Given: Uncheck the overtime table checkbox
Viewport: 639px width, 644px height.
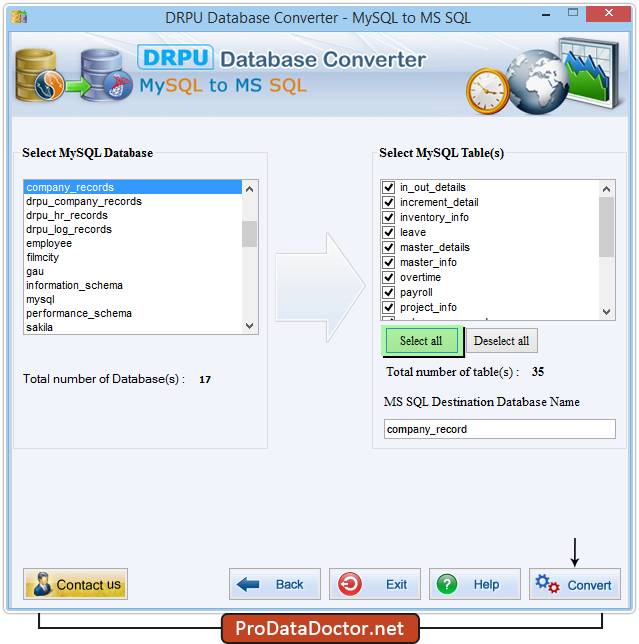Looking at the screenshot, I should click(x=388, y=277).
